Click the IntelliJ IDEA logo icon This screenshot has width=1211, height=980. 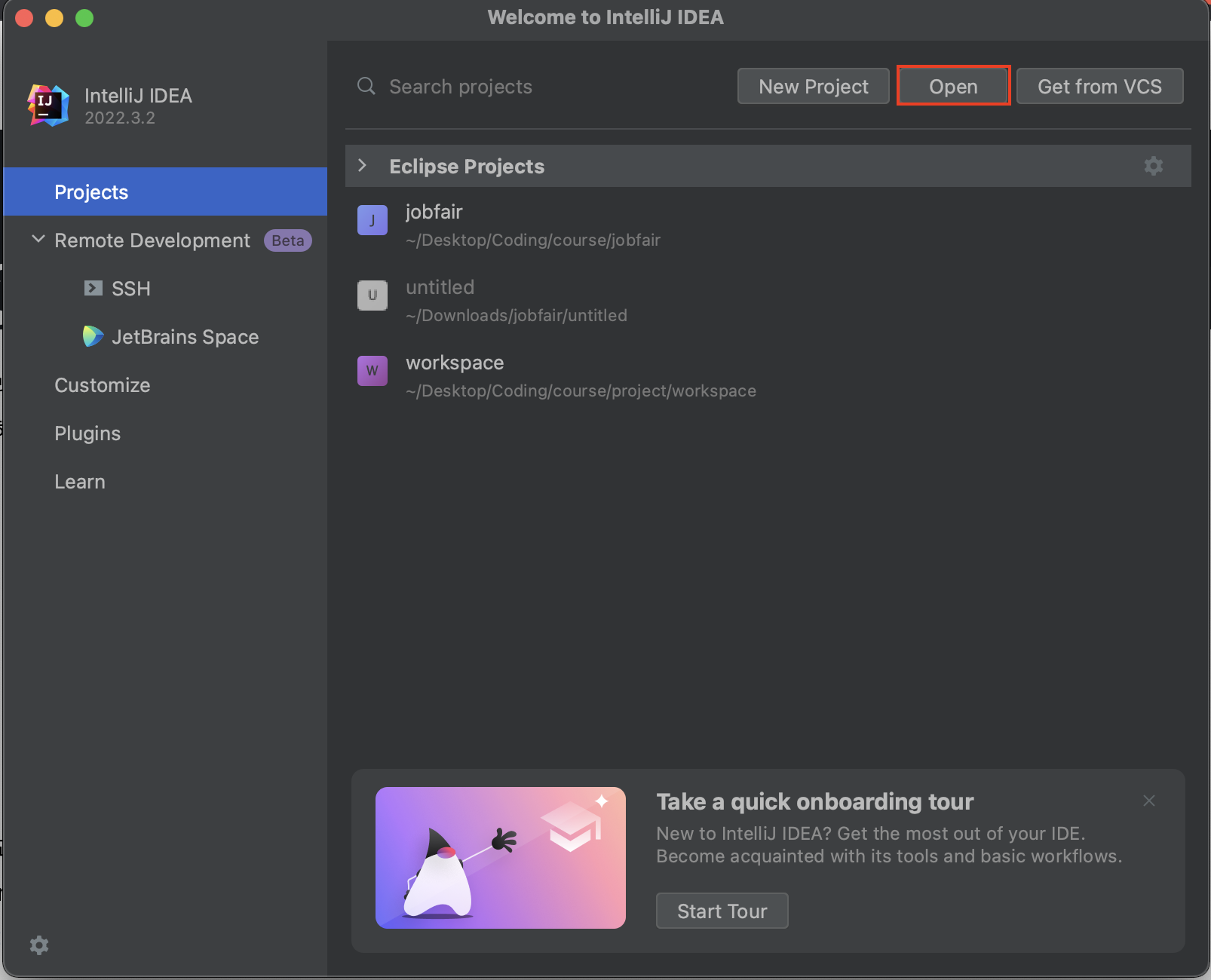48,105
